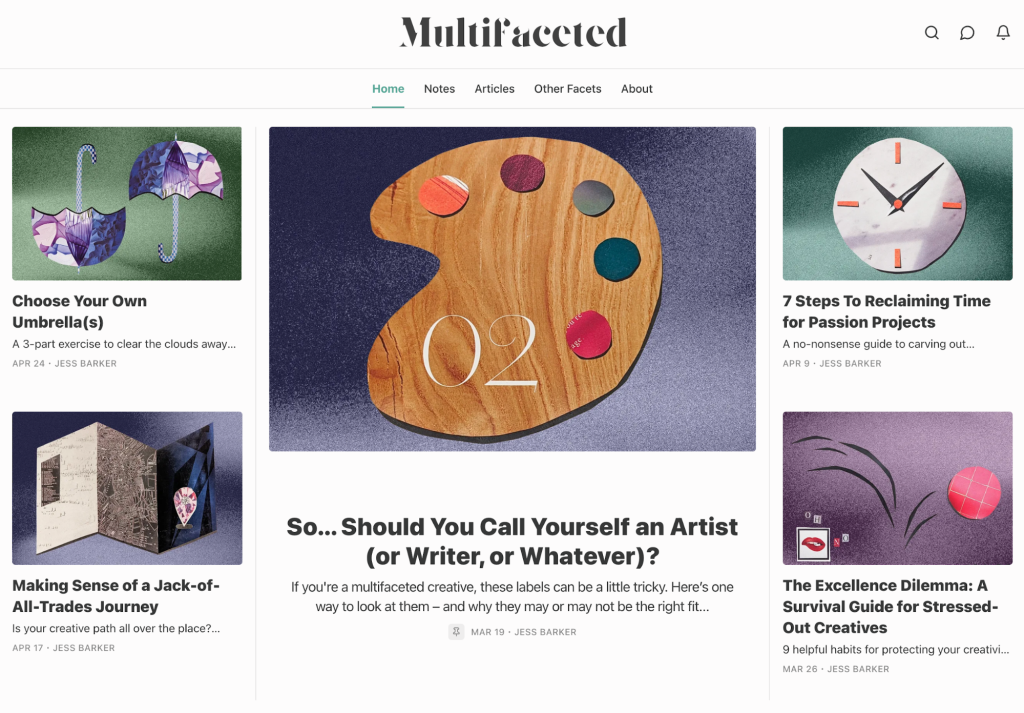Open the notifications bell icon
This screenshot has height=713, width=1024.
pos(1003,33)
